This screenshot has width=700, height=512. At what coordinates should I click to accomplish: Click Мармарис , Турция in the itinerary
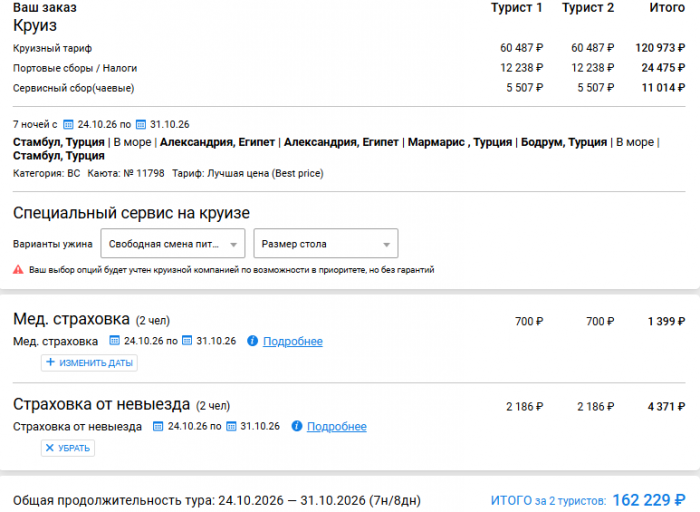click(x=460, y=142)
